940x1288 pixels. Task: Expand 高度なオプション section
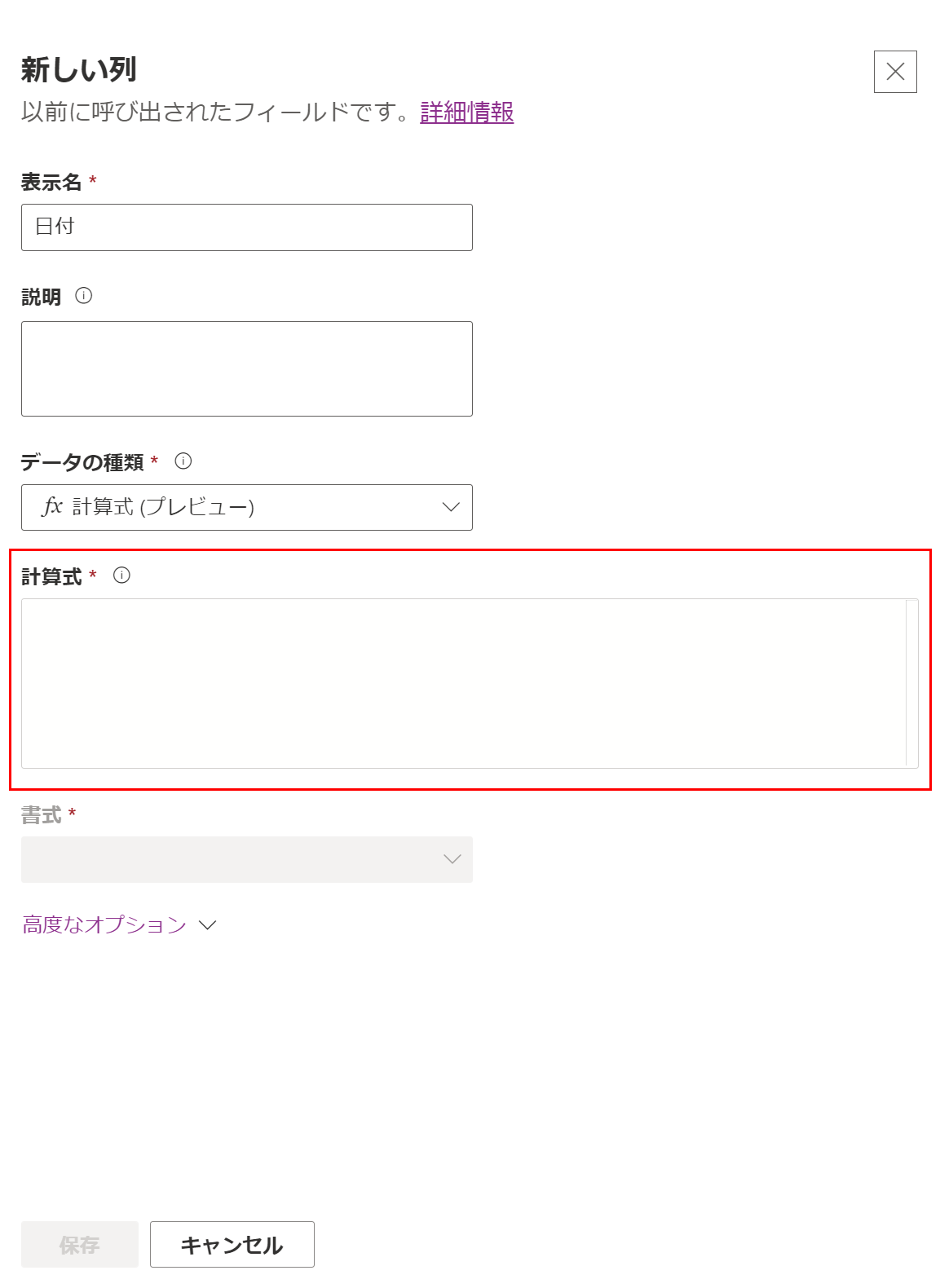click(119, 924)
